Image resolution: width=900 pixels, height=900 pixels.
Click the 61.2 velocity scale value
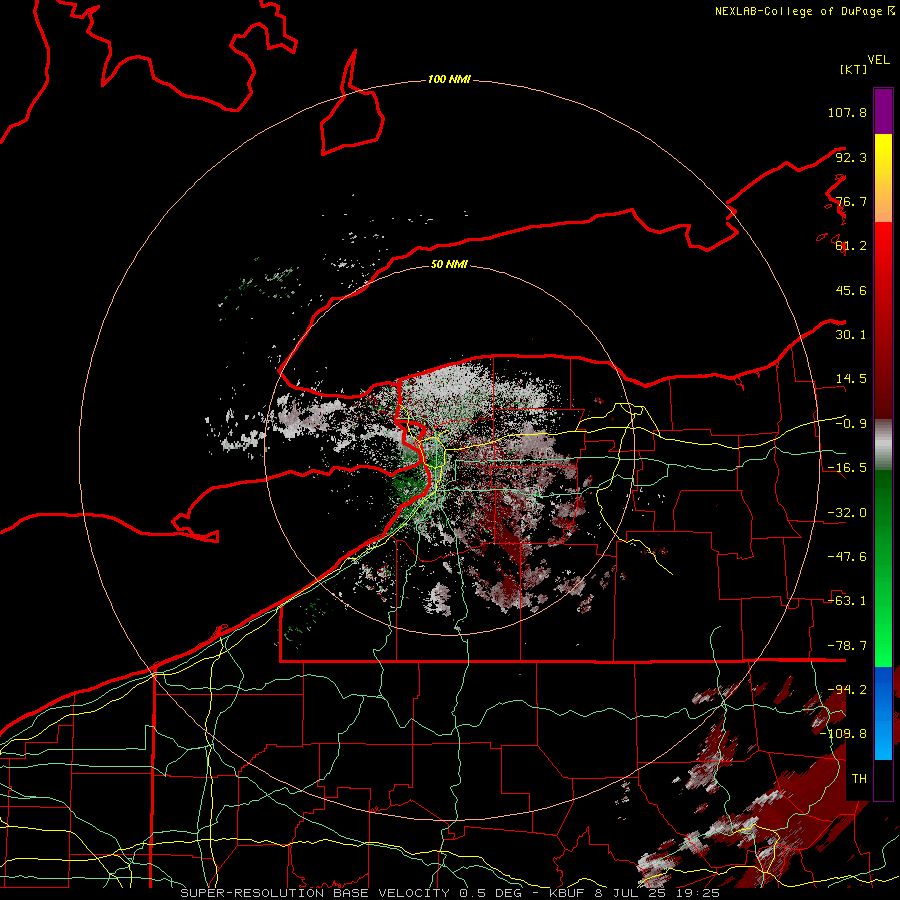click(851, 246)
